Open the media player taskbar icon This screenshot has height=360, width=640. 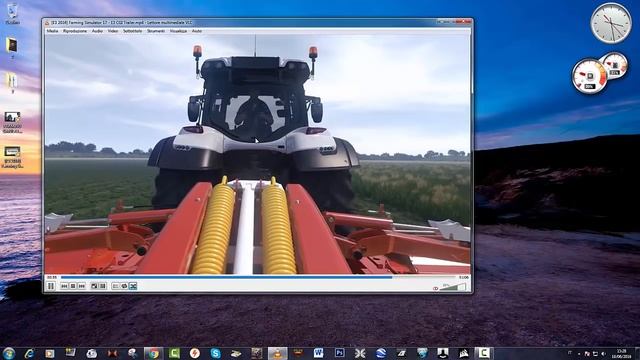click(x=50, y=353)
